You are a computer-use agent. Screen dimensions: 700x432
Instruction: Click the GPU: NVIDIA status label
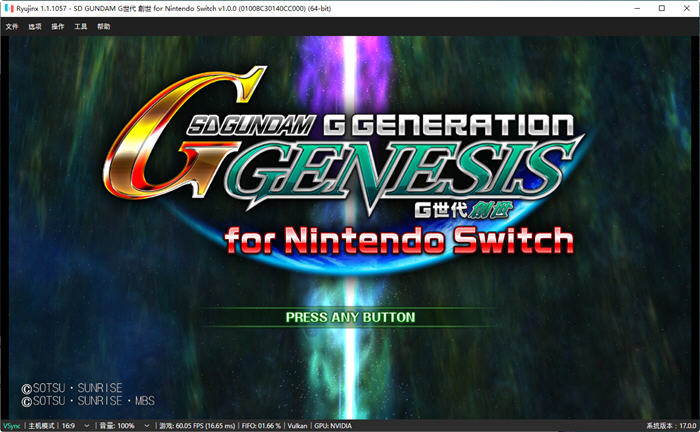click(x=333, y=426)
